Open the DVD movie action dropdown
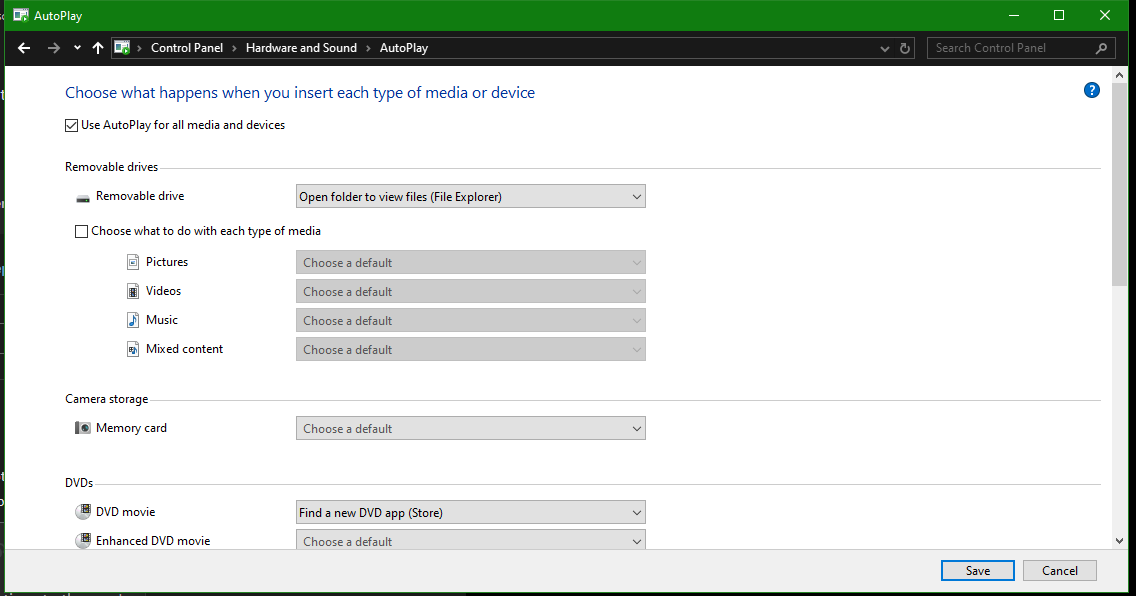The width and height of the screenshot is (1136, 596). 470,512
